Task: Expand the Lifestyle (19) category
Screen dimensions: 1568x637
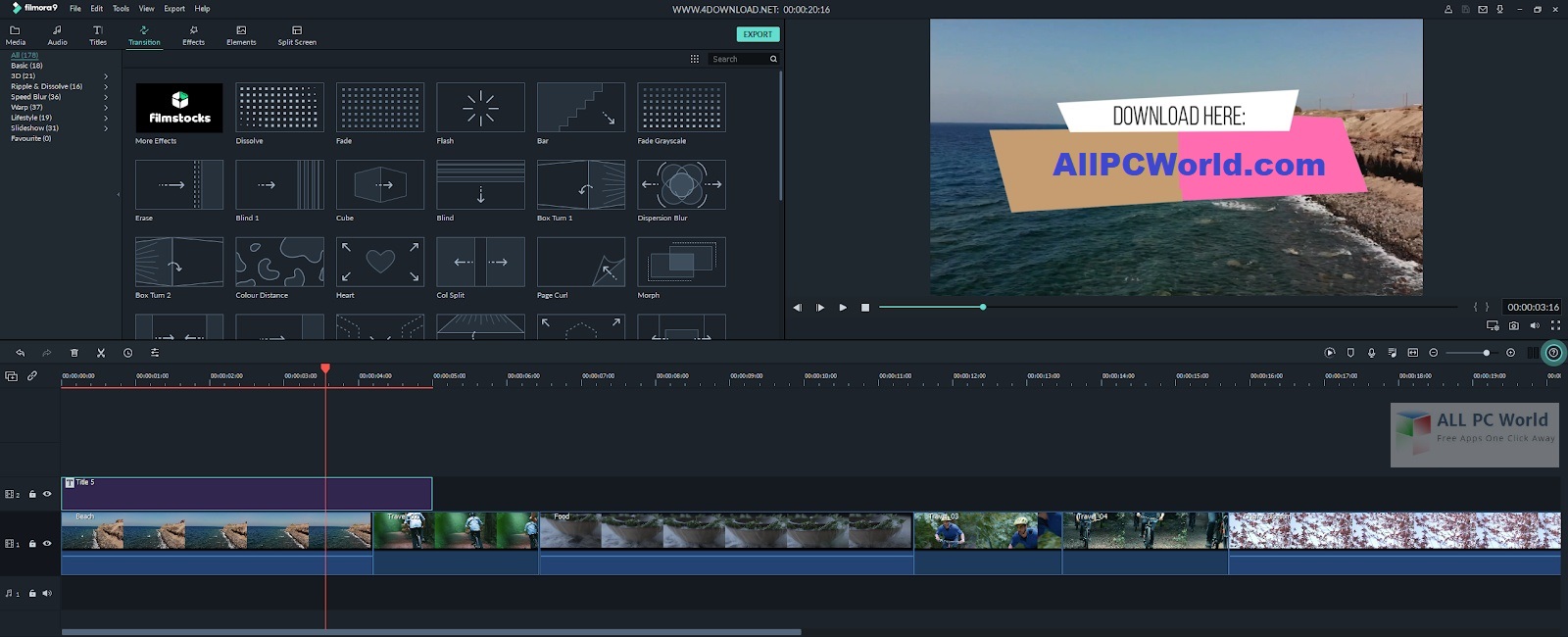Action: [x=106, y=118]
